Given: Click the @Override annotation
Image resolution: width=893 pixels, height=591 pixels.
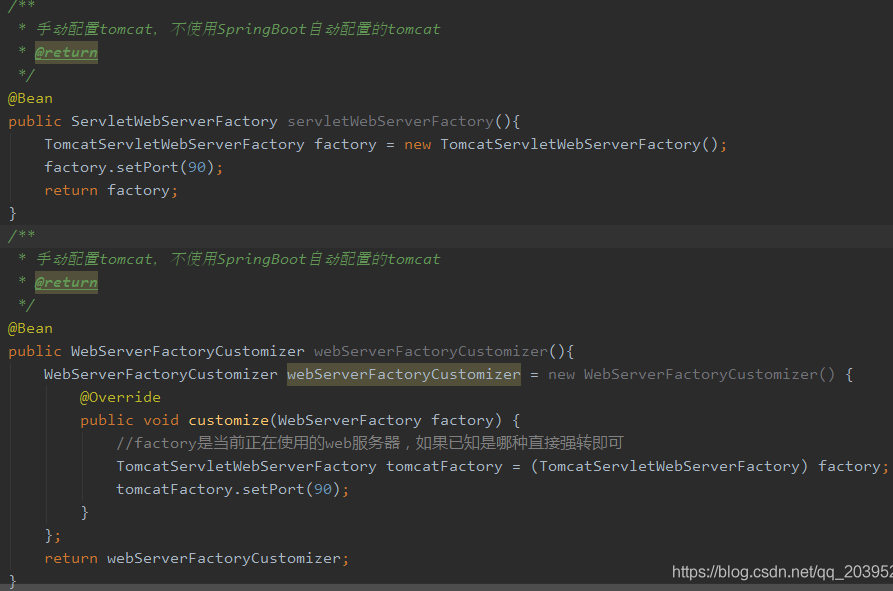Looking at the screenshot, I should click(x=120, y=397).
